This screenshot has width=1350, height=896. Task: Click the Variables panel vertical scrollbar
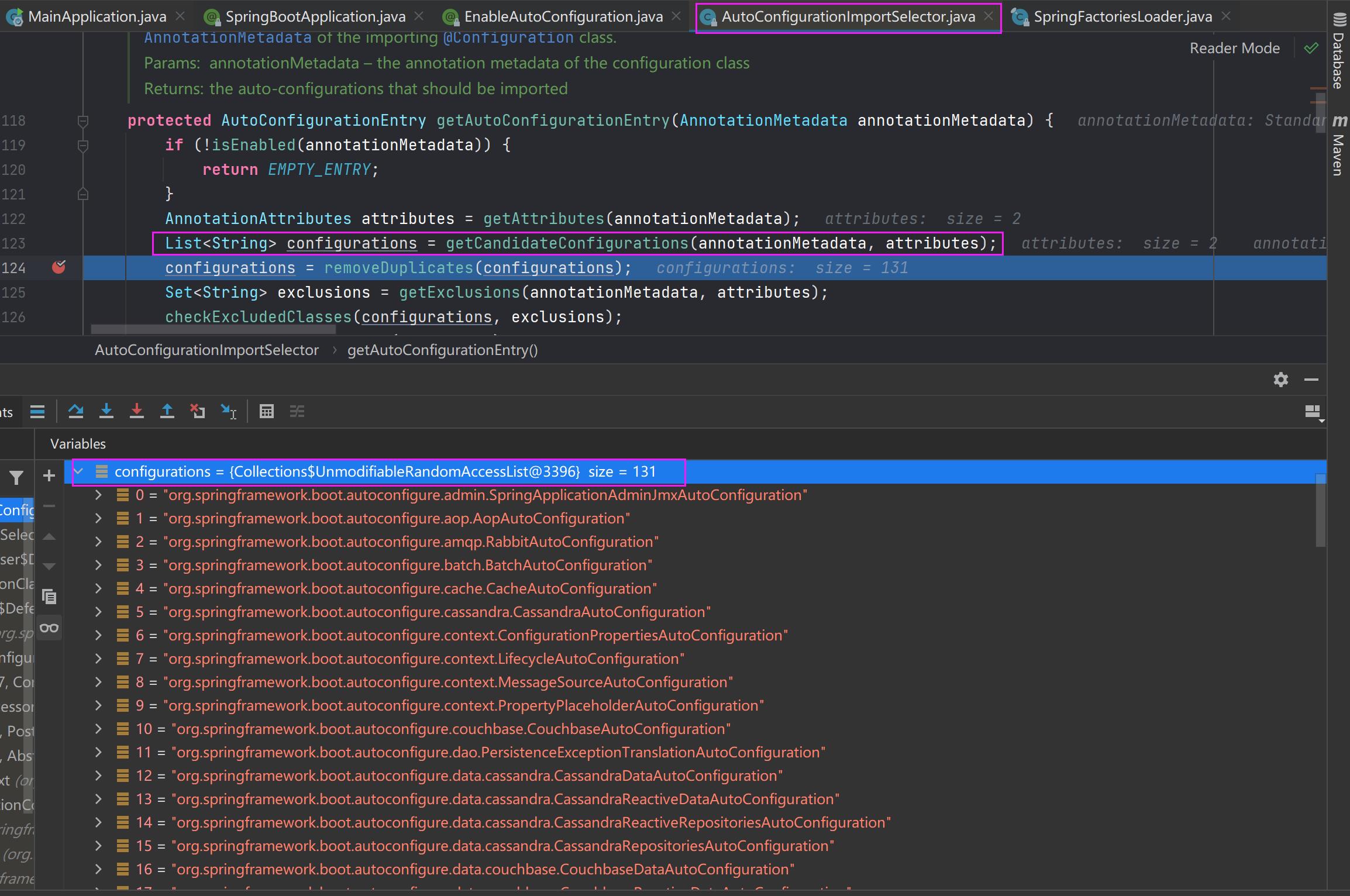click(1320, 510)
